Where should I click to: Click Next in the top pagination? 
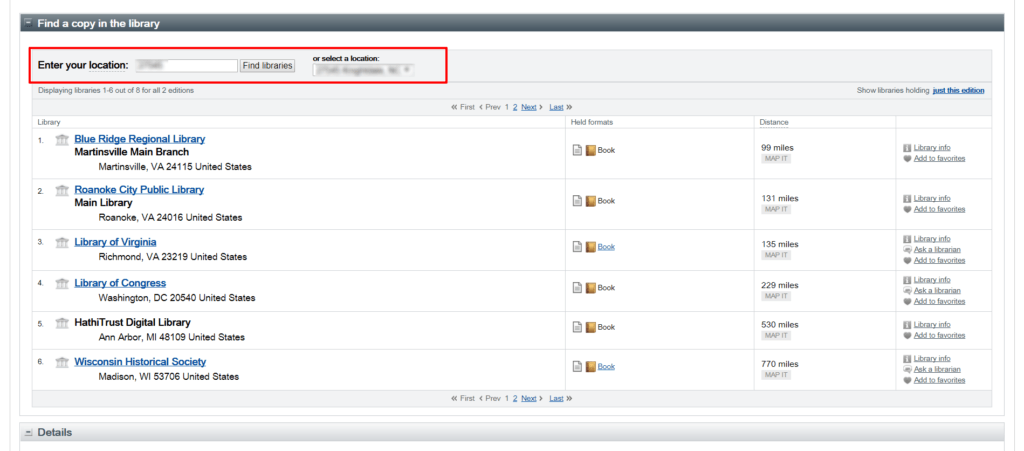point(528,107)
